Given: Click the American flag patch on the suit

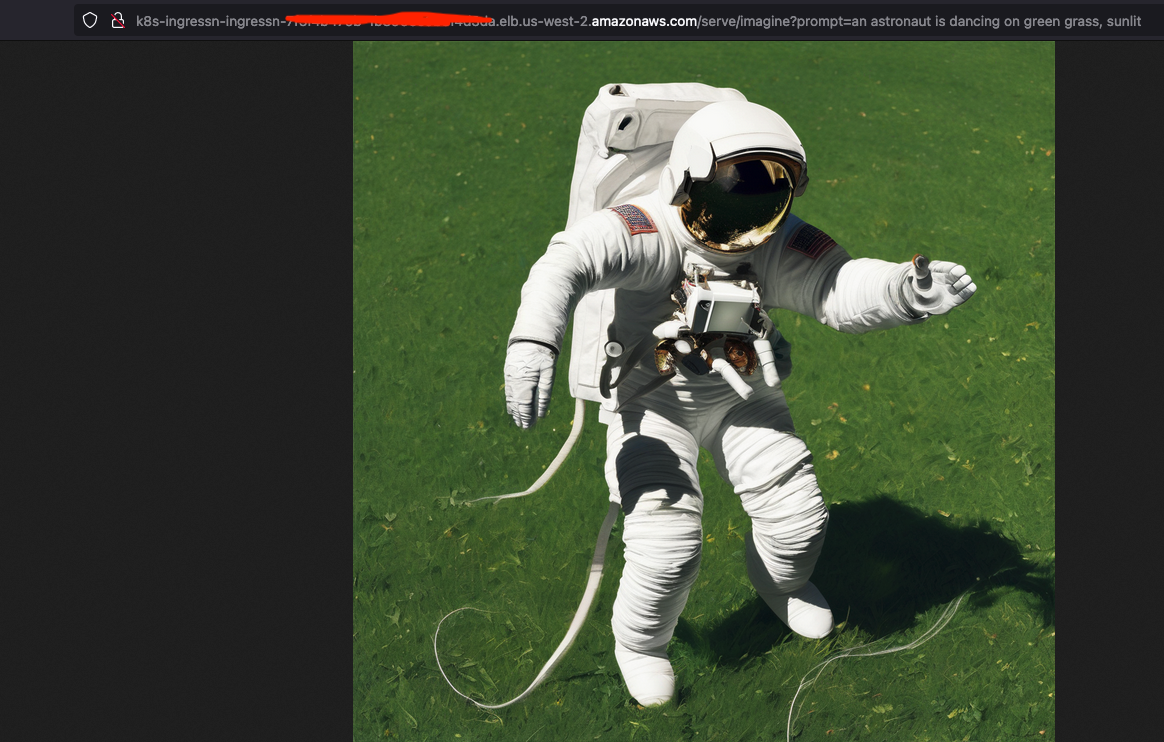Looking at the screenshot, I should point(635,221).
